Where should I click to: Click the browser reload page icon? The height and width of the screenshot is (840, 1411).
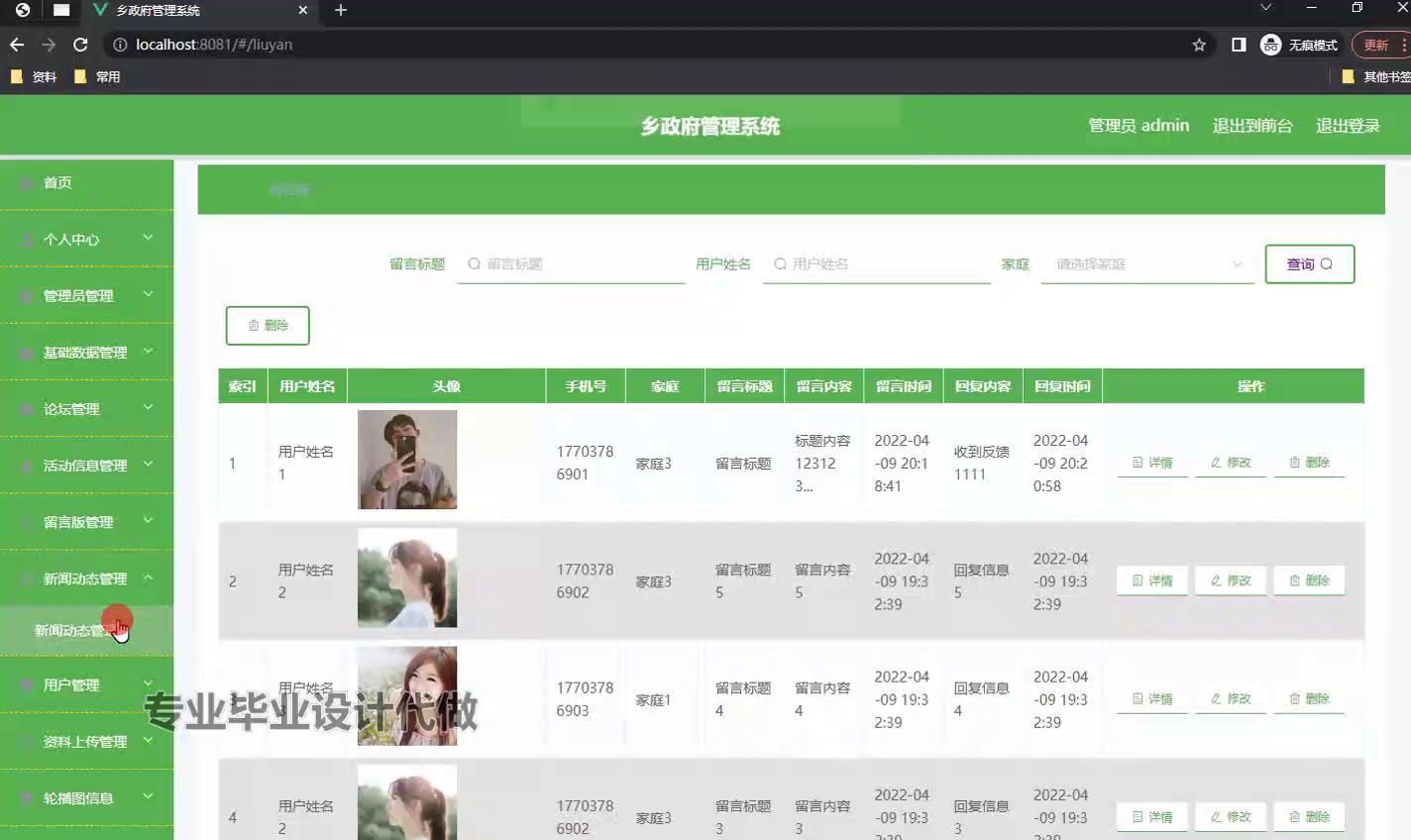[80, 45]
